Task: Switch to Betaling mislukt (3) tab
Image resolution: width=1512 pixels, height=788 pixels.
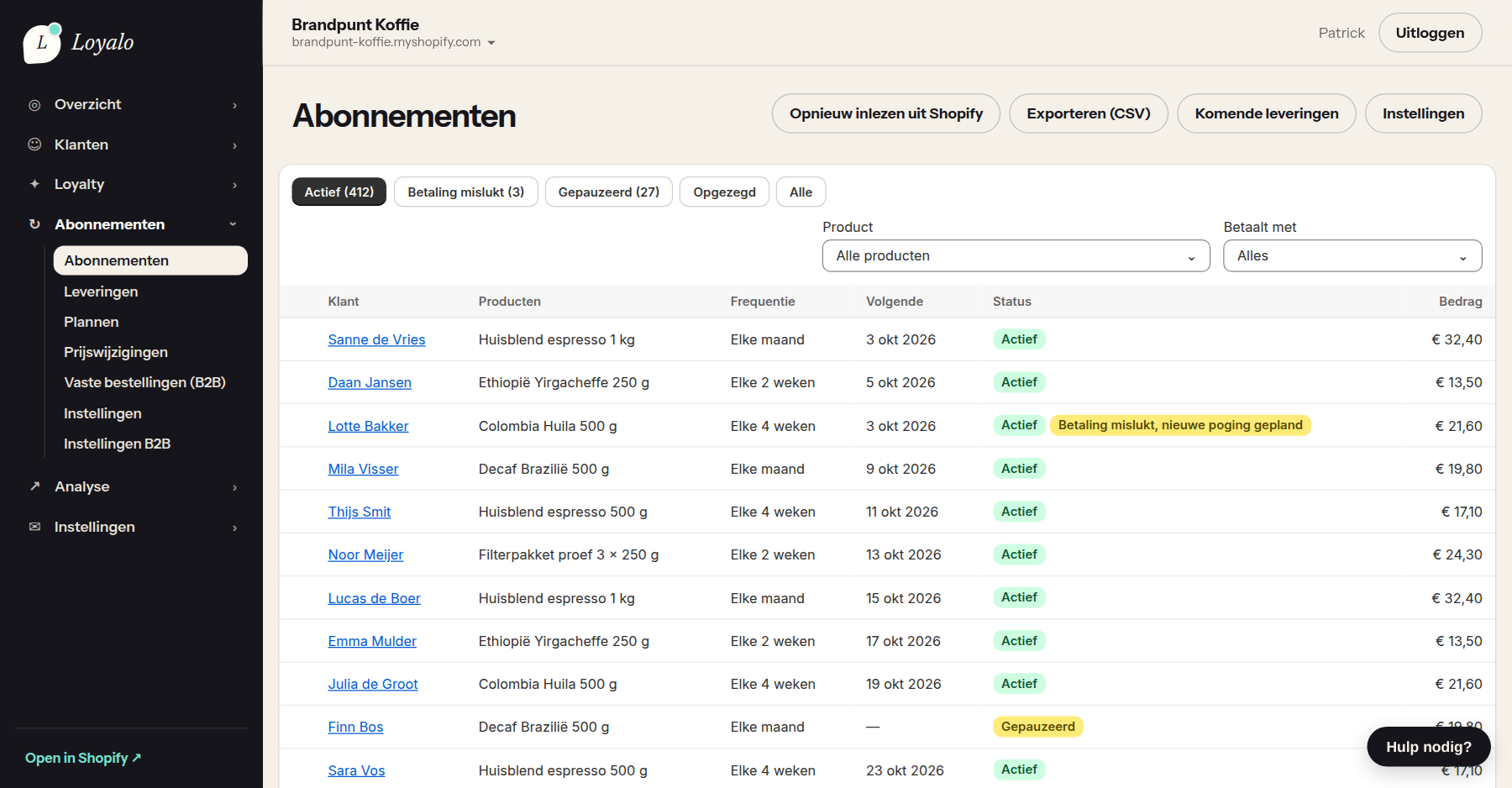Action: click(466, 192)
